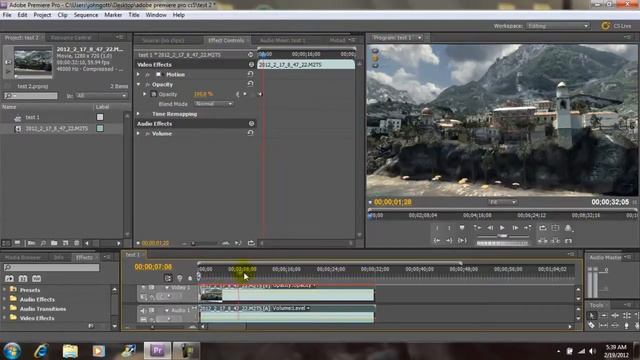Click the Trim monitor button
The image size is (640, 360).
[568, 240]
